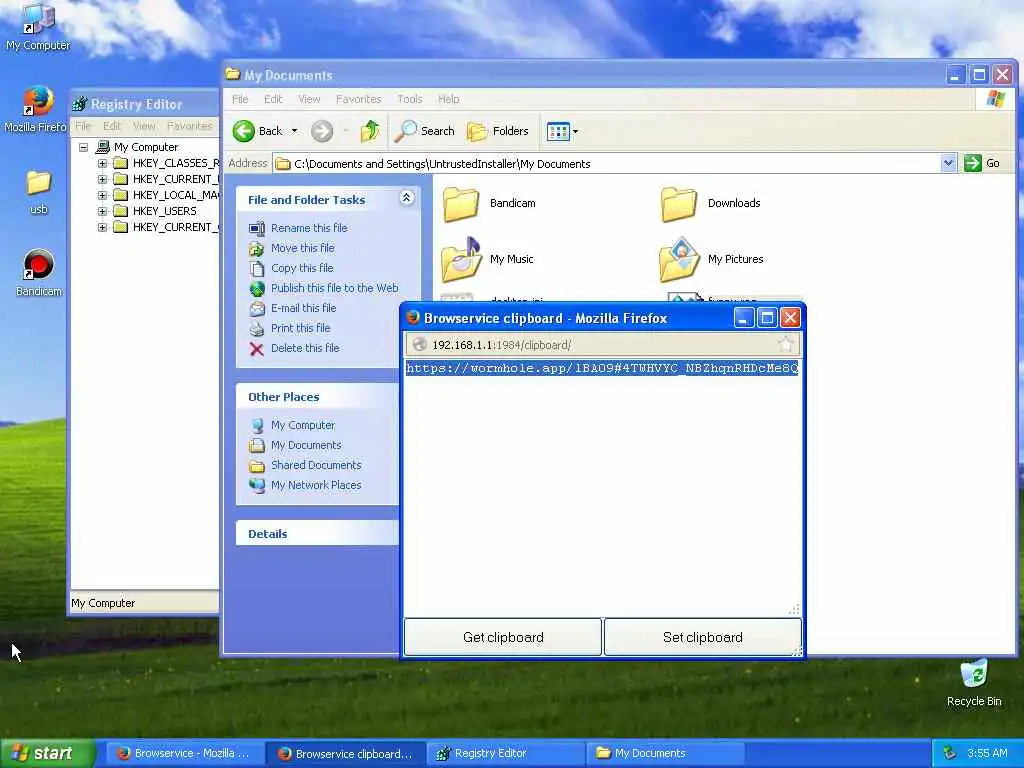Open the View menu in My Documents

(309, 99)
